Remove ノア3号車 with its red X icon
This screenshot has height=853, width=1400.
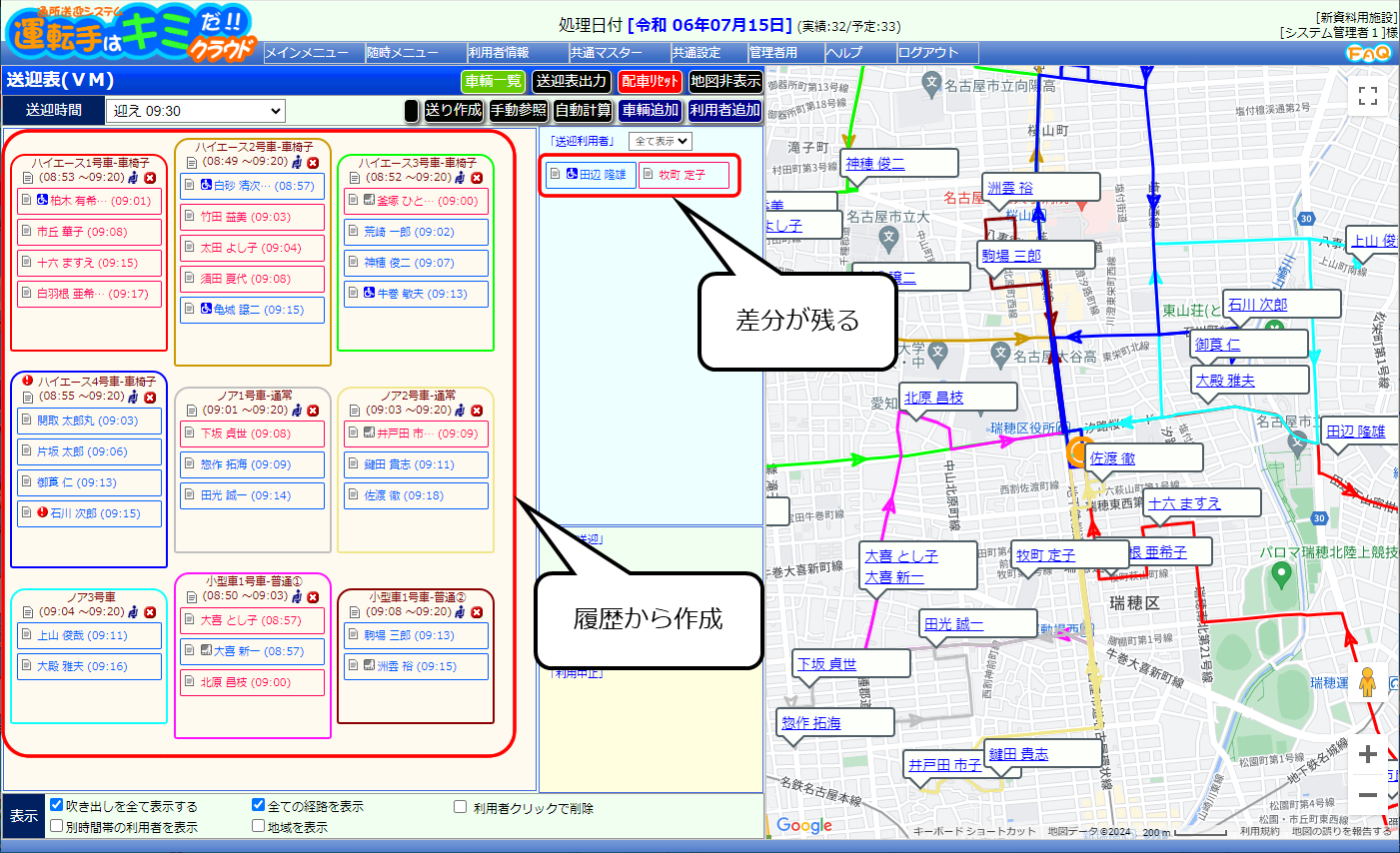click(150, 612)
